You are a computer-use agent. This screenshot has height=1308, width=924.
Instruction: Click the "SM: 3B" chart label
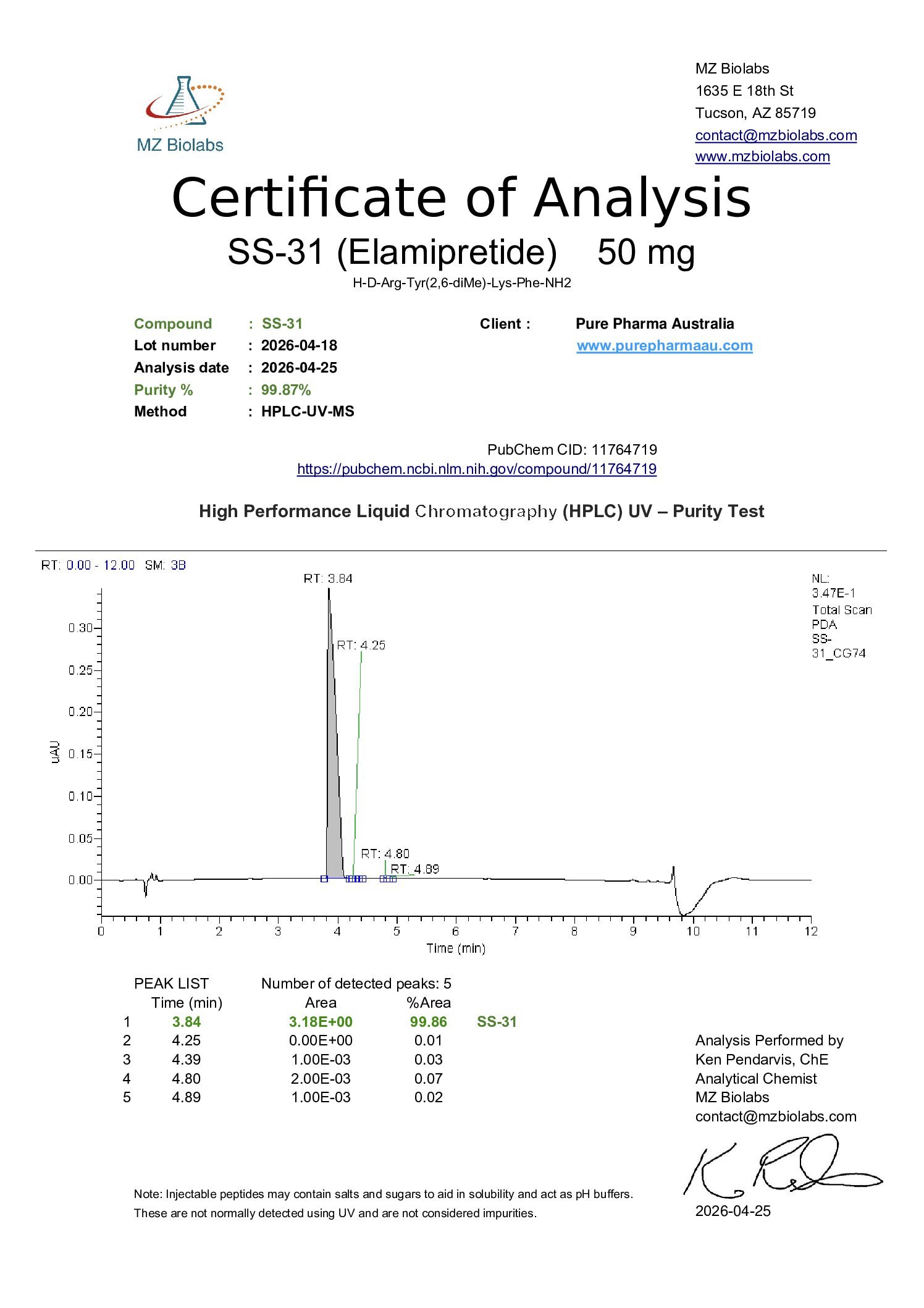click(166, 565)
